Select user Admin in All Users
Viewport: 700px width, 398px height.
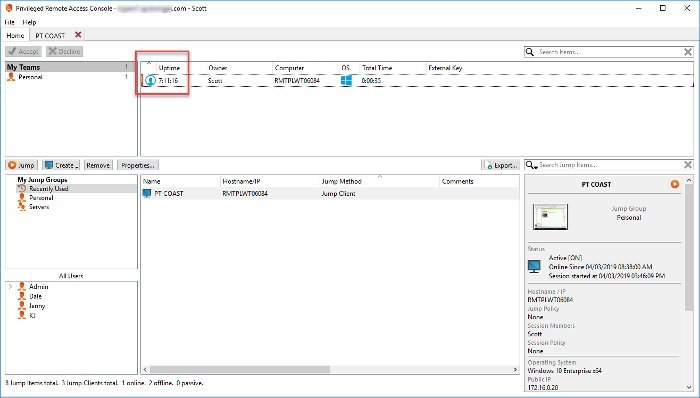[x=38, y=286]
